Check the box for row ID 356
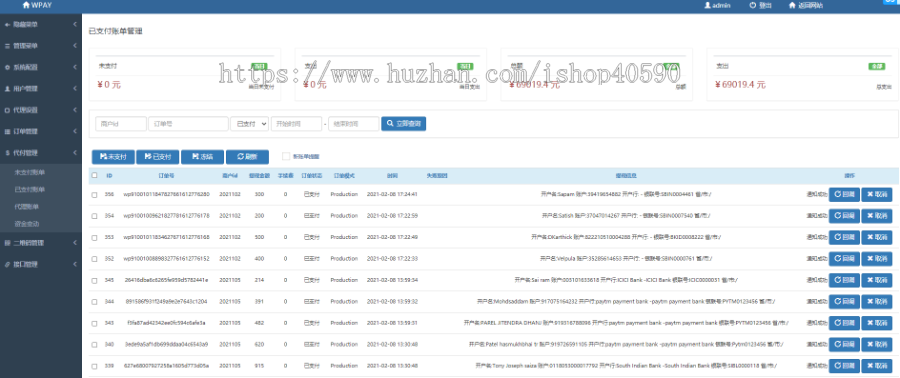The image size is (900, 378). [94, 194]
